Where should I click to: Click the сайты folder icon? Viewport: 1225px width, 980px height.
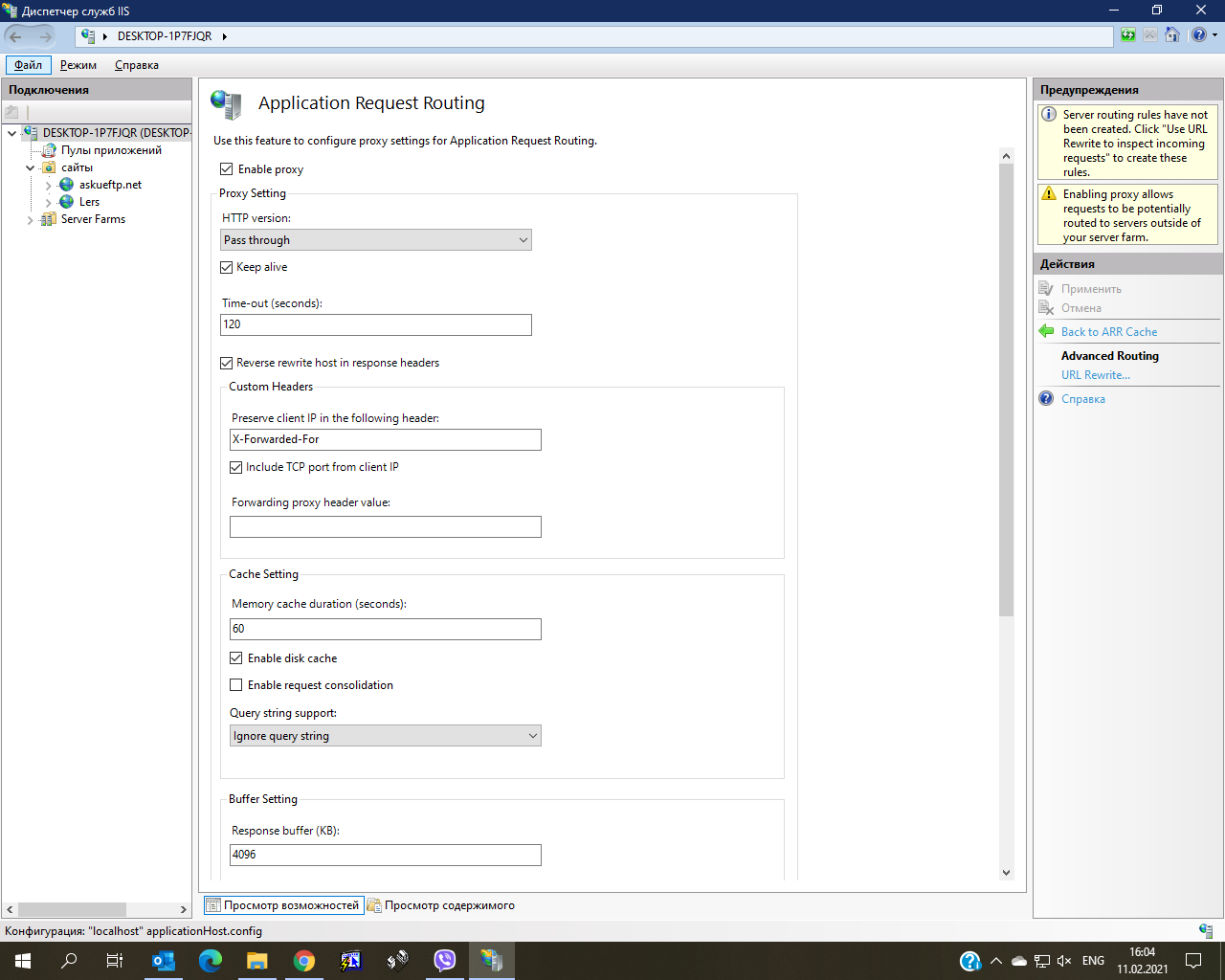49,167
